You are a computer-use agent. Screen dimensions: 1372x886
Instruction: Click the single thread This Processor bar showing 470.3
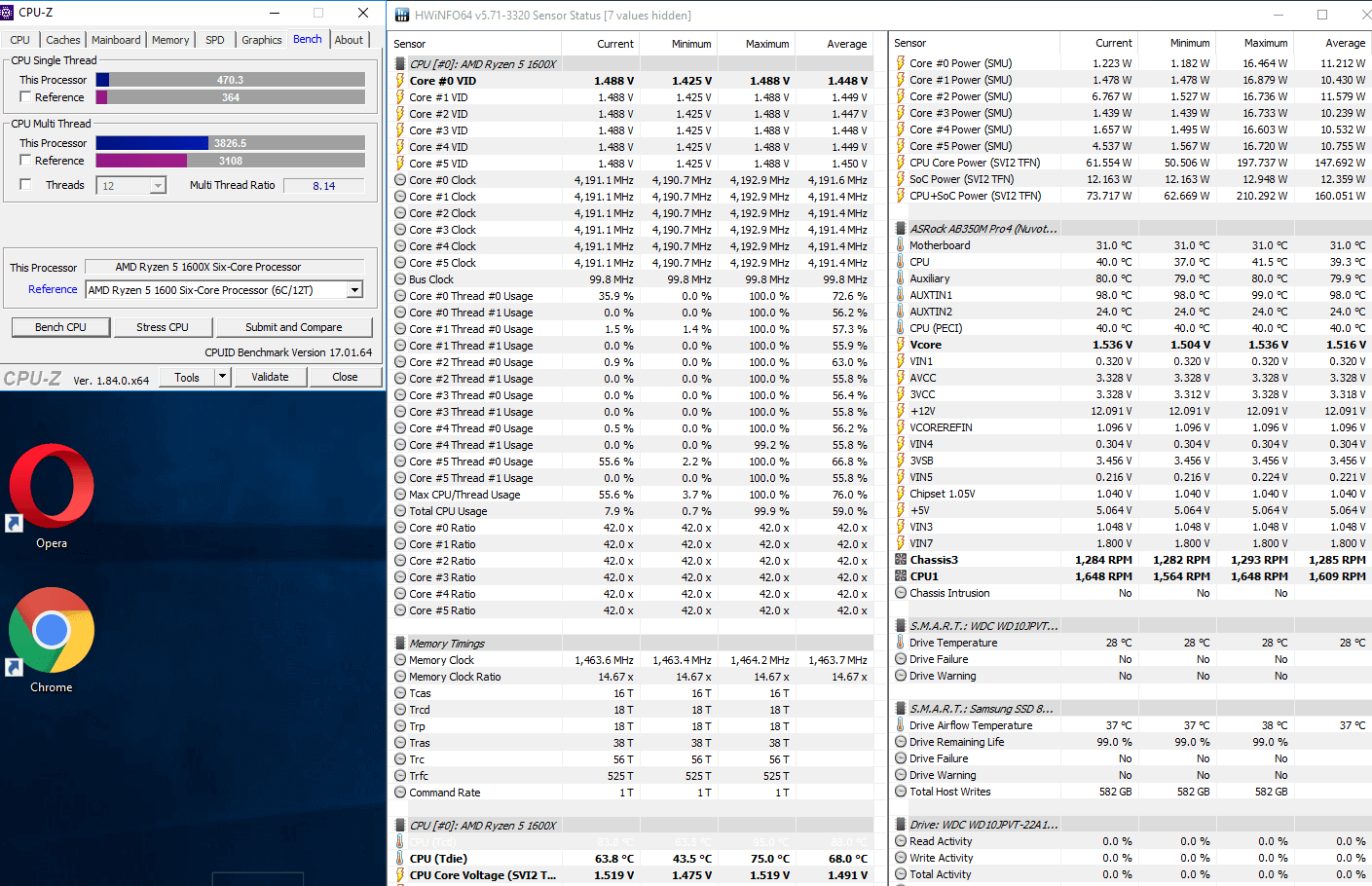[x=231, y=80]
